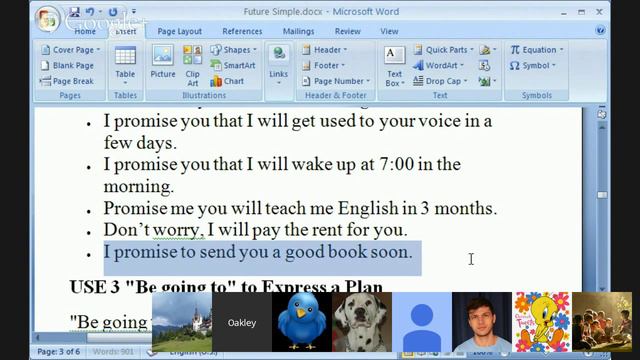Insert a Picture from file
Screen dimensions: 640x360
[163, 61]
